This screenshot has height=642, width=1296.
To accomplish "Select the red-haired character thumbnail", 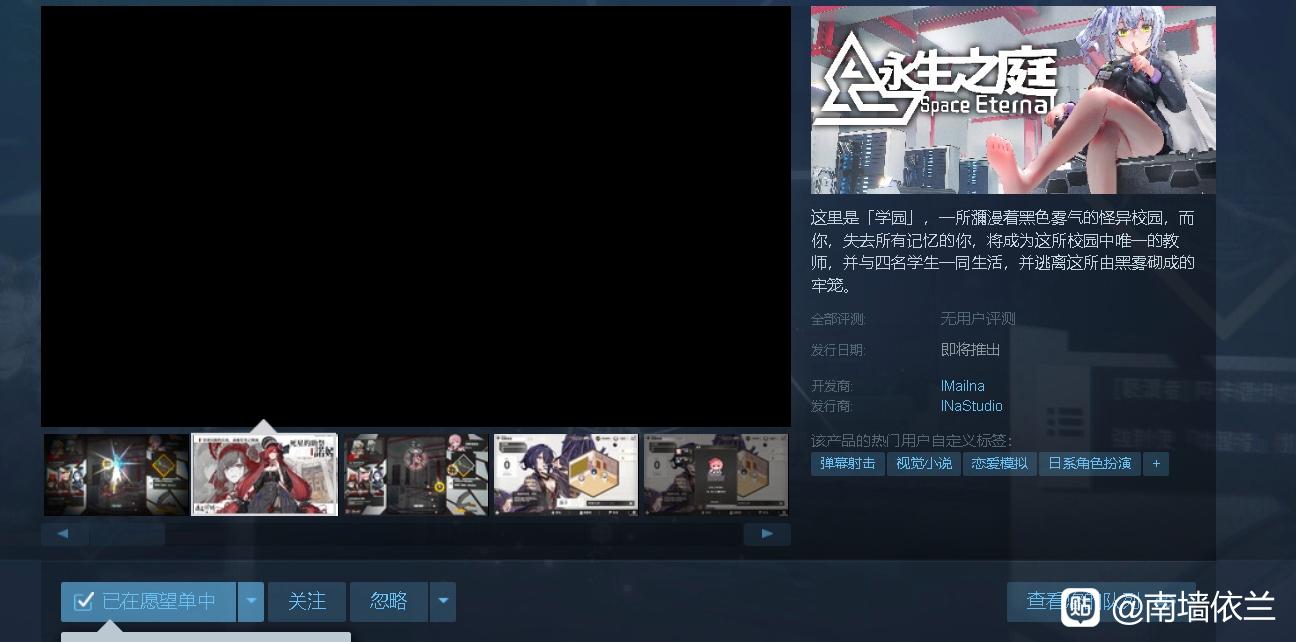I will [265, 474].
